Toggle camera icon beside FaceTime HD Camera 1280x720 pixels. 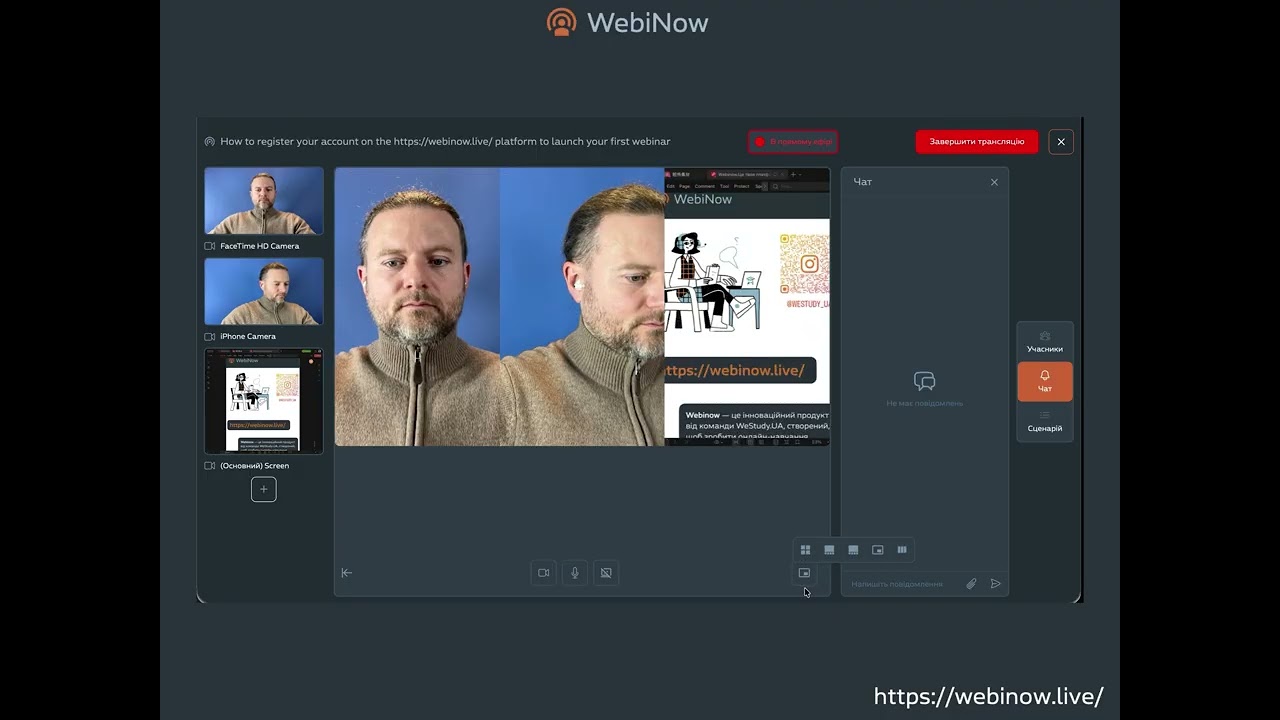210,246
